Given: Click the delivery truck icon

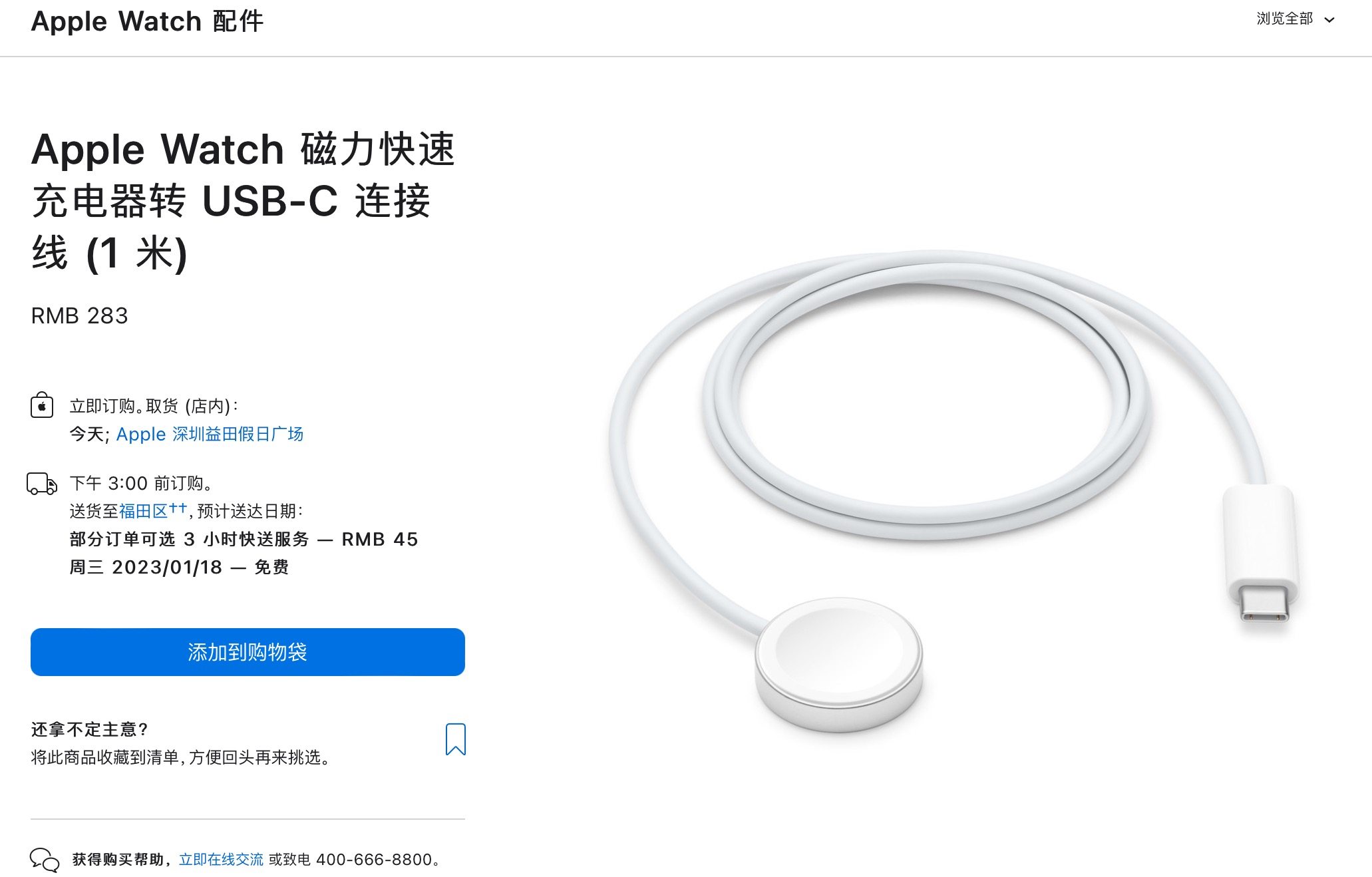Looking at the screenshot, I should tap(41, 484).
